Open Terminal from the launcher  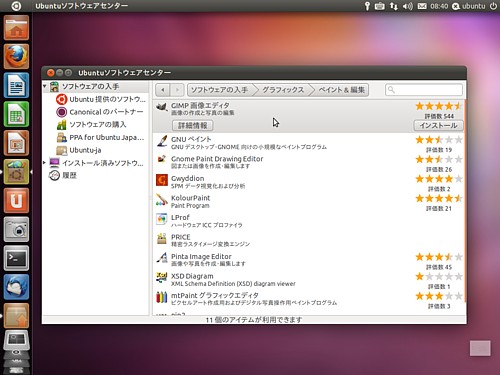[16, 258]
